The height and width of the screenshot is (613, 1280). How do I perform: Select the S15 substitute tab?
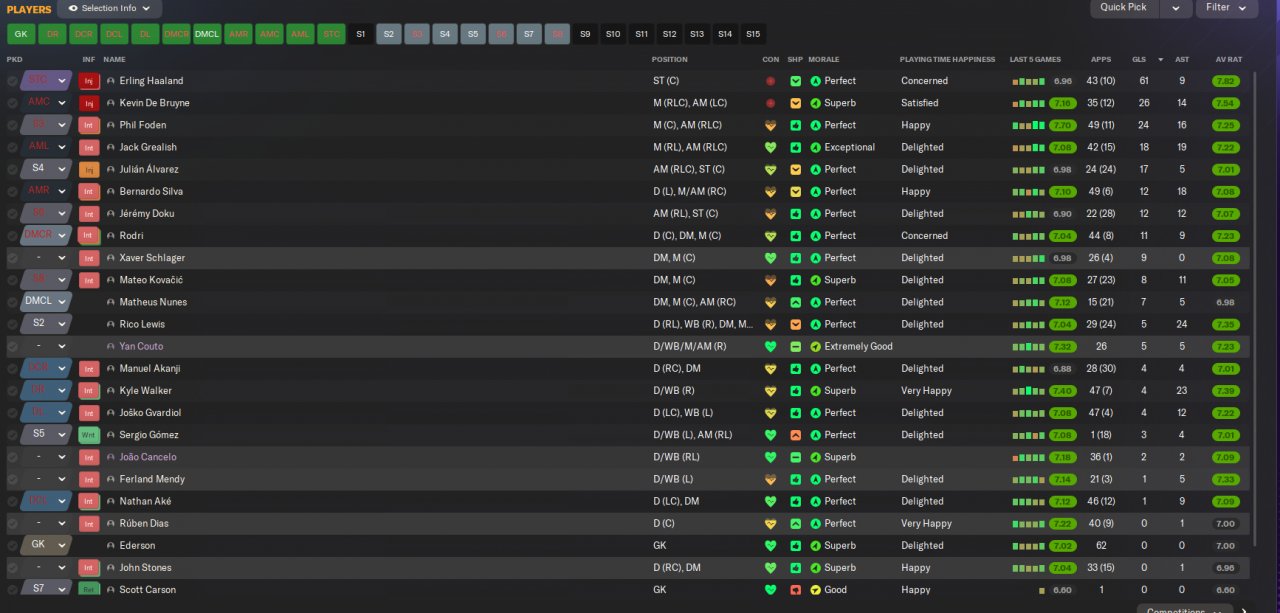pyautogui.click(x=753, y=34)
